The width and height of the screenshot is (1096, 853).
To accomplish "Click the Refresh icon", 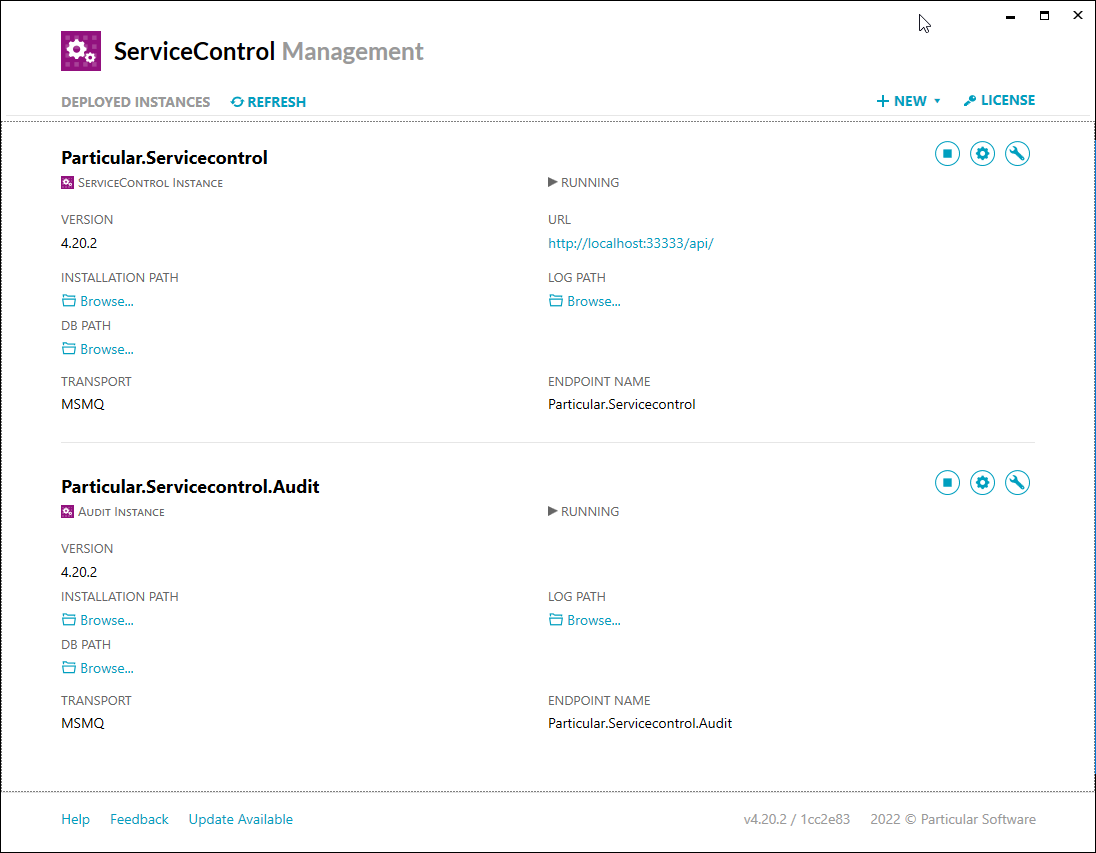I will 267,101.
